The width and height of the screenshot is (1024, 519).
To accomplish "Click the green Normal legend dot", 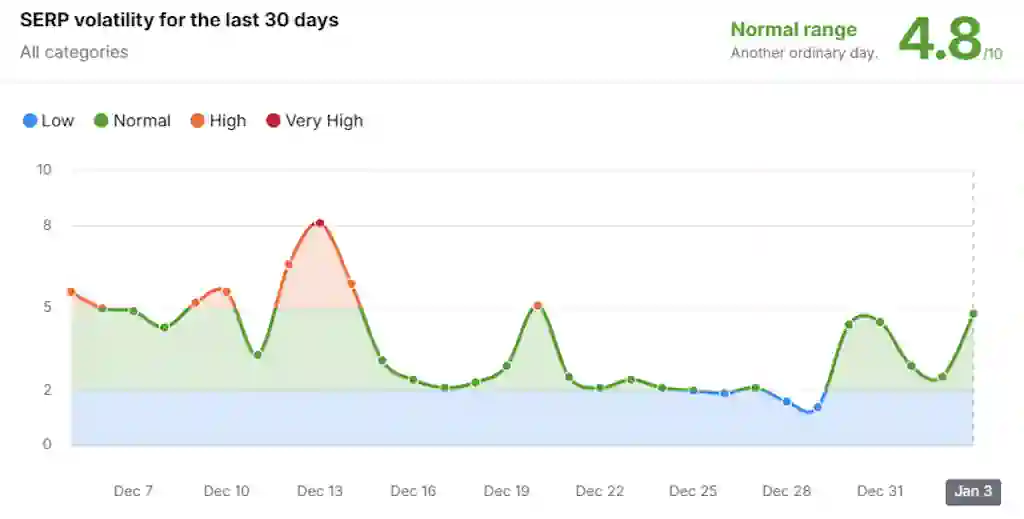I will pyautogui.click(x=101, y=121).
